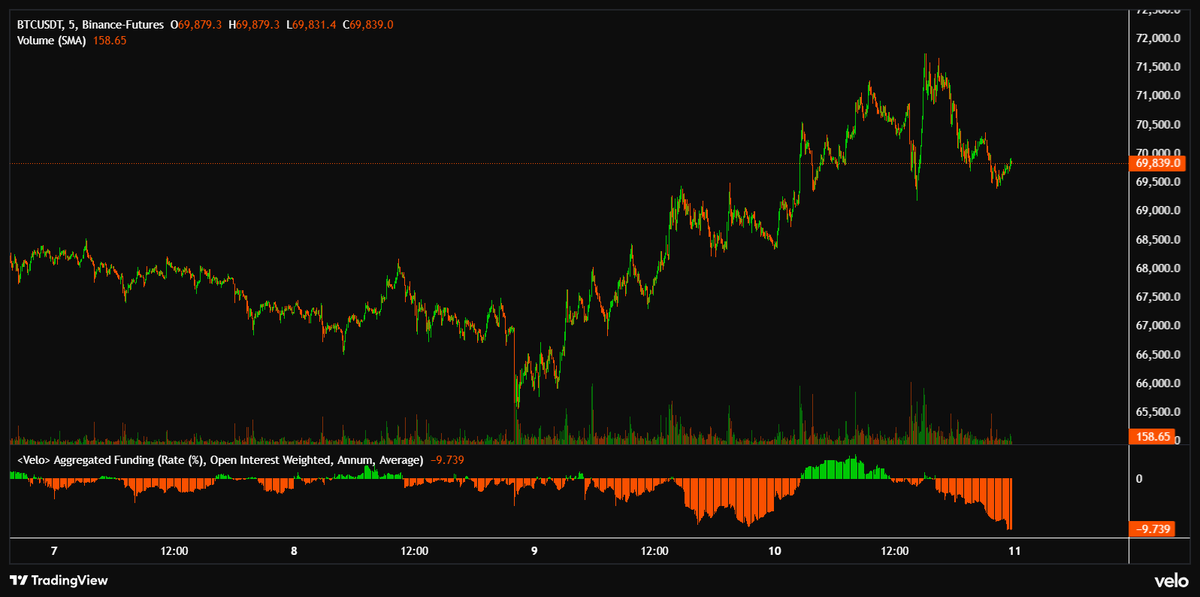Image resolution: width=1200 pixels, height=597 pixels.
Task: Select the Velo Aggregated Funding indicator title
Action: click(x=221, y=459)
